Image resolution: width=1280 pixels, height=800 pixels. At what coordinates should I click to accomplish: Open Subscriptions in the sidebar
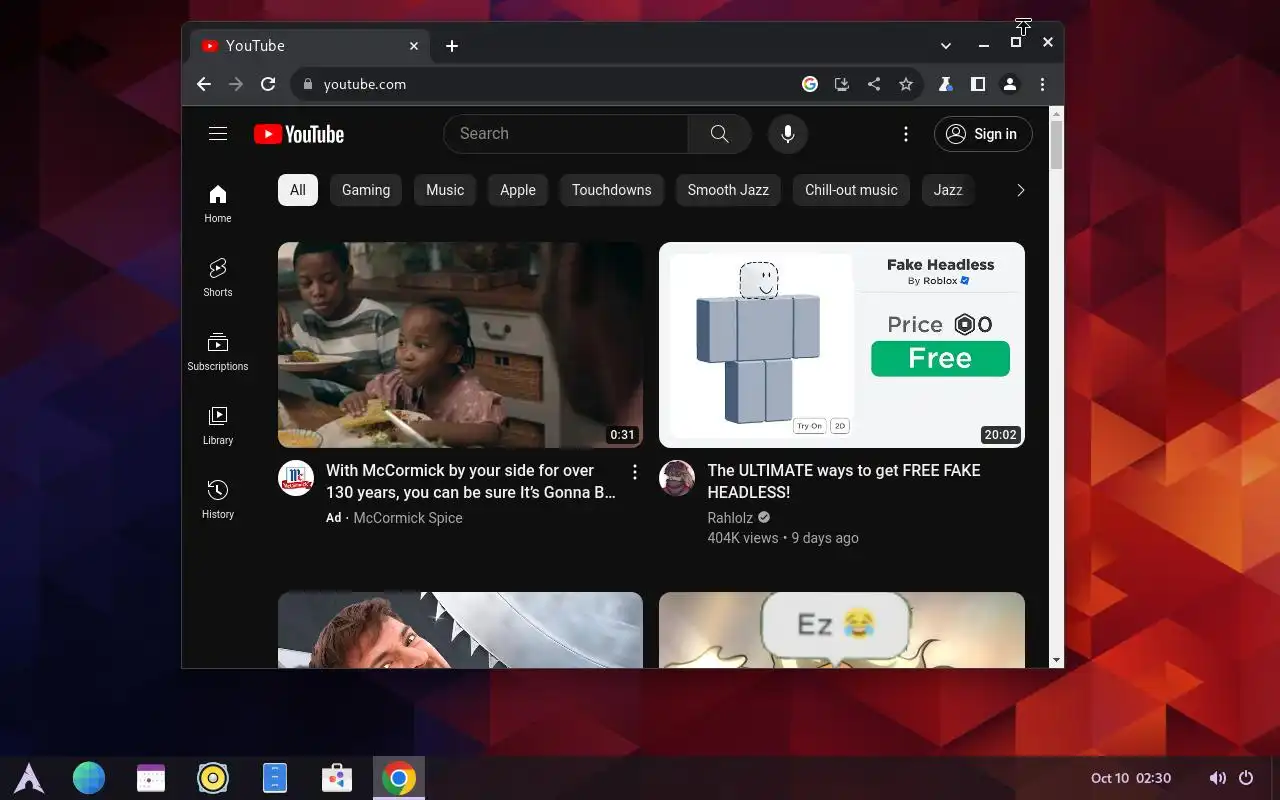coord(218,352)
